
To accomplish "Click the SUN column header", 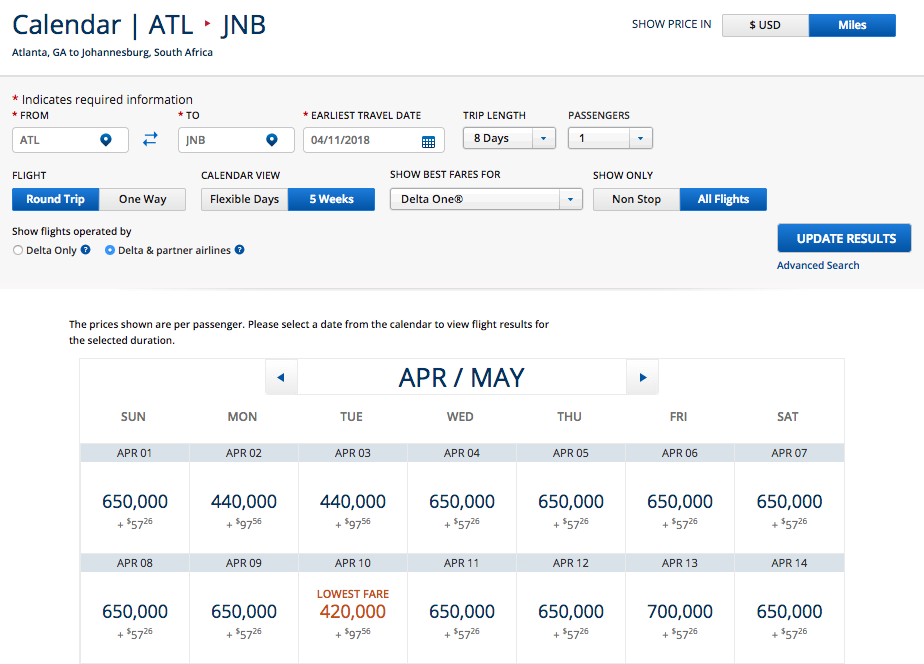I will 133,417.
